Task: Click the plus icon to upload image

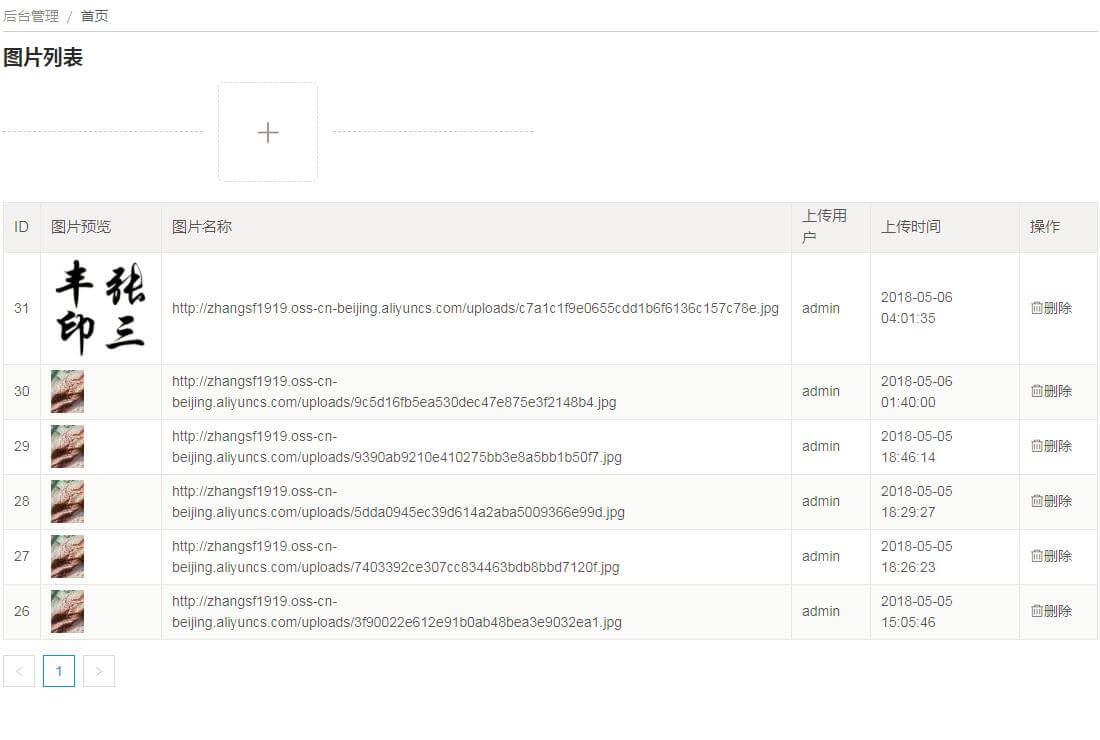Action: (x=268, y=132)
